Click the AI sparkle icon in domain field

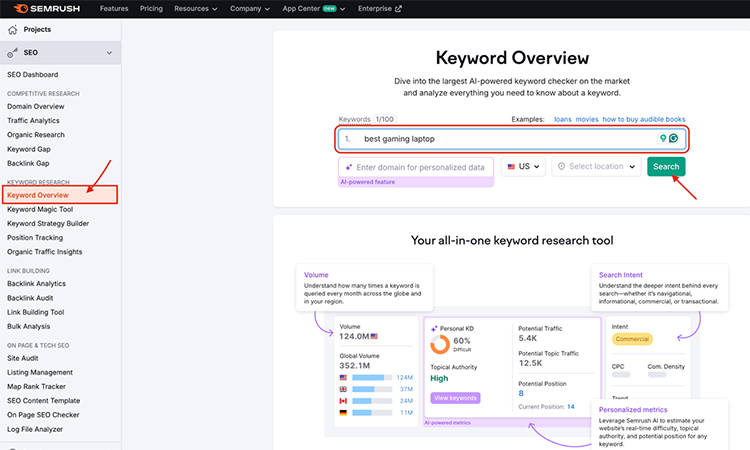[x=349, y=167]
